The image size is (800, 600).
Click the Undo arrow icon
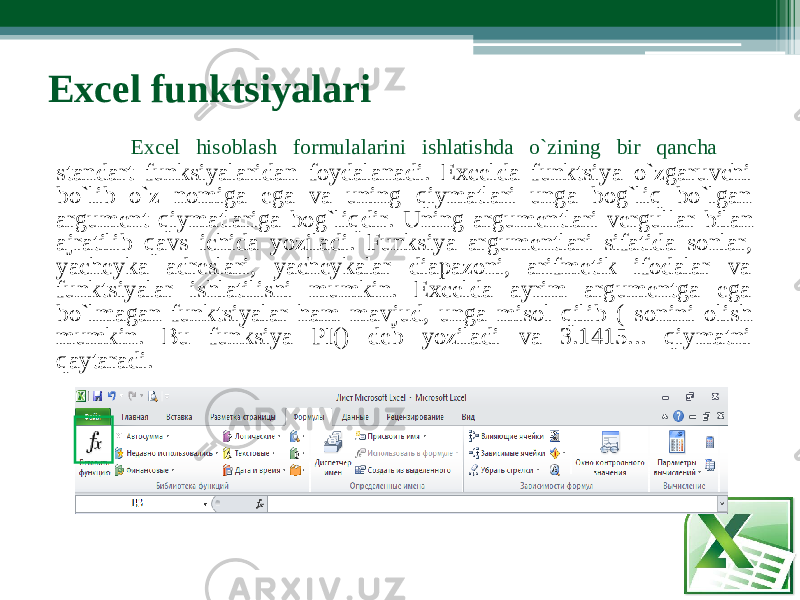click(112, 395)
